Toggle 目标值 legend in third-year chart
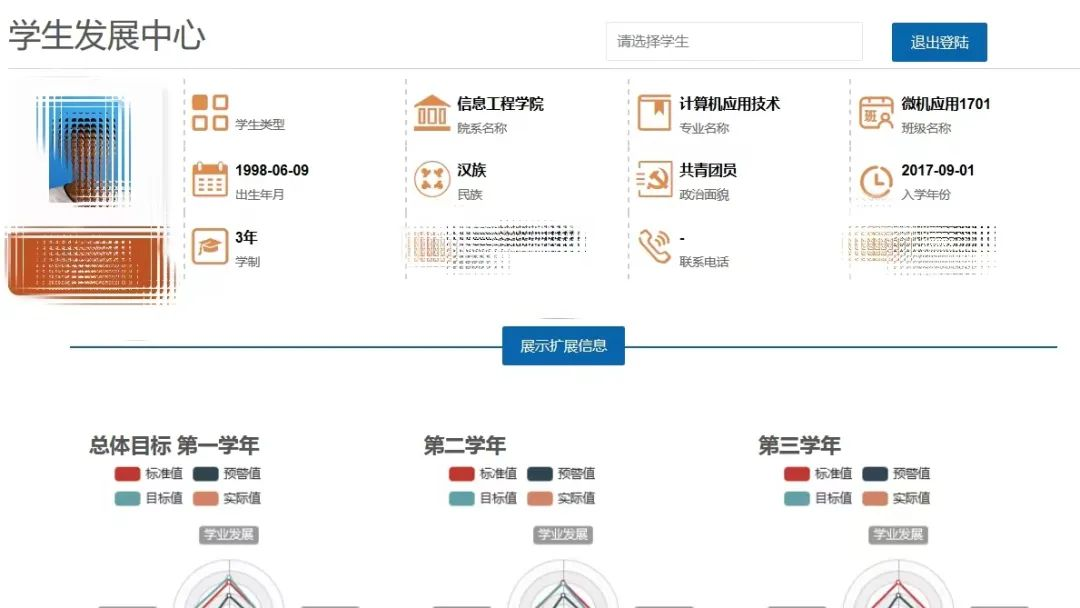 (817, 498)
